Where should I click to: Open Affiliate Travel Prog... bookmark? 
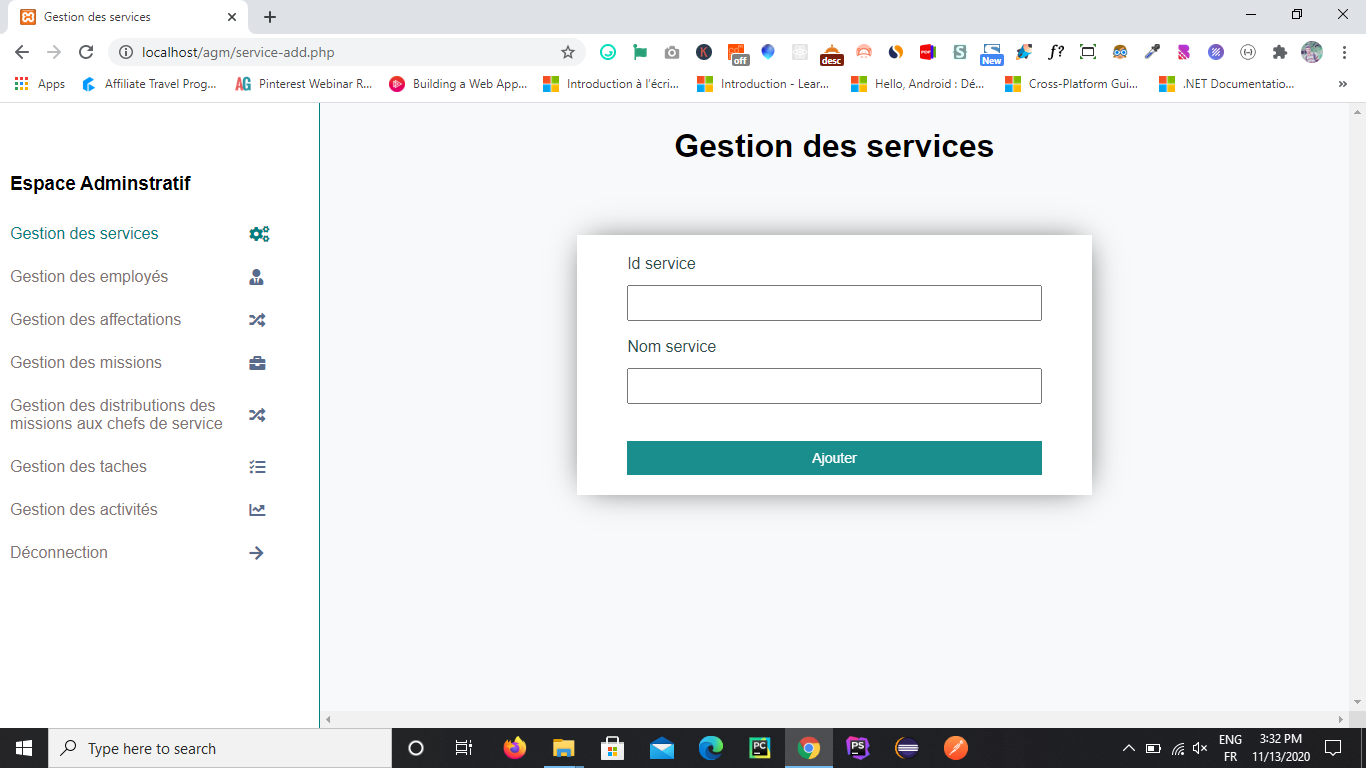149,84
